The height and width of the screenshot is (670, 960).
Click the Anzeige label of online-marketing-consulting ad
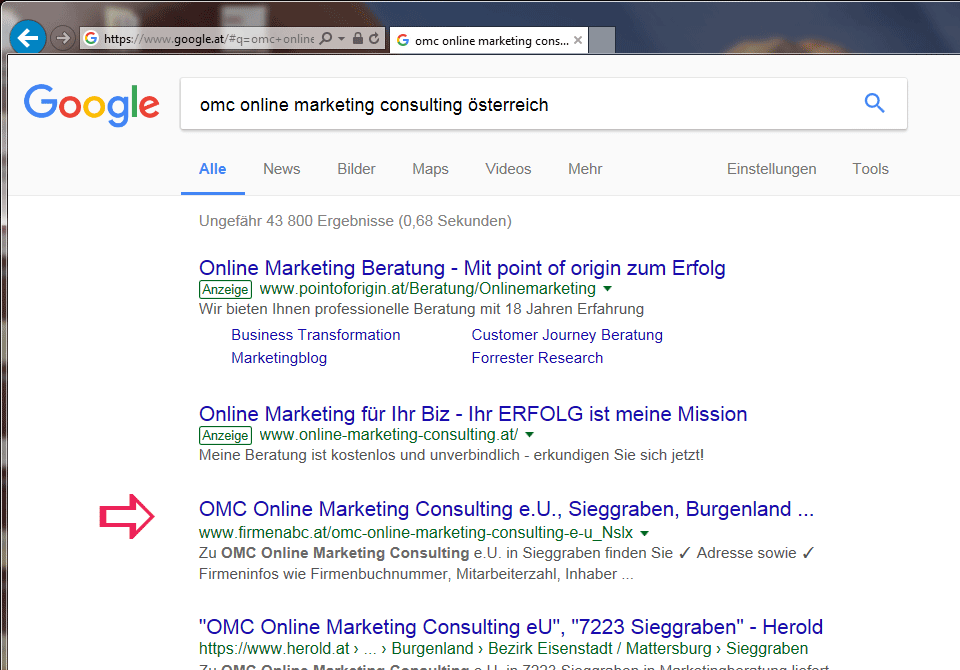pos(225,435)
